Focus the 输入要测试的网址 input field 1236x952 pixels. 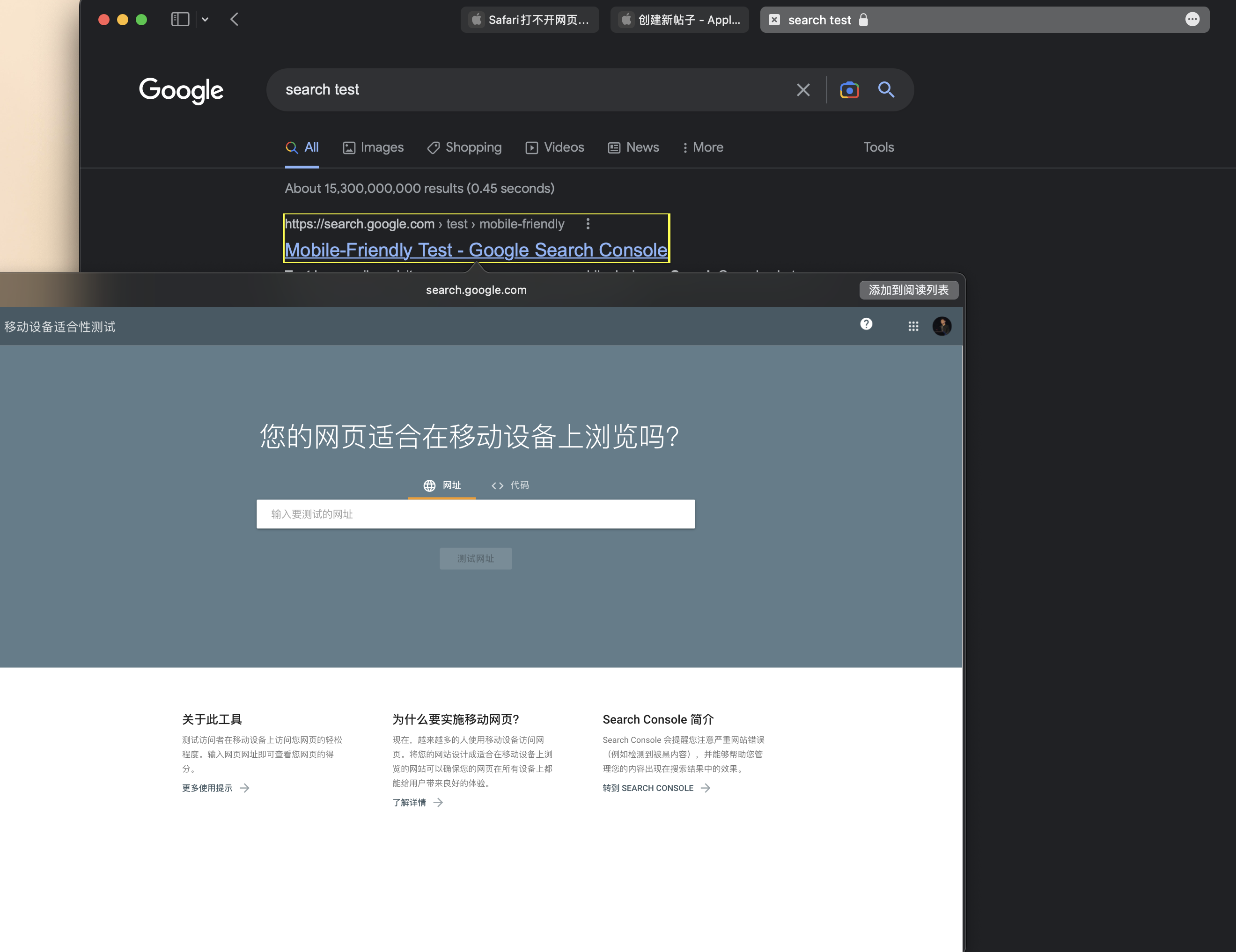[x=475, y=514]
